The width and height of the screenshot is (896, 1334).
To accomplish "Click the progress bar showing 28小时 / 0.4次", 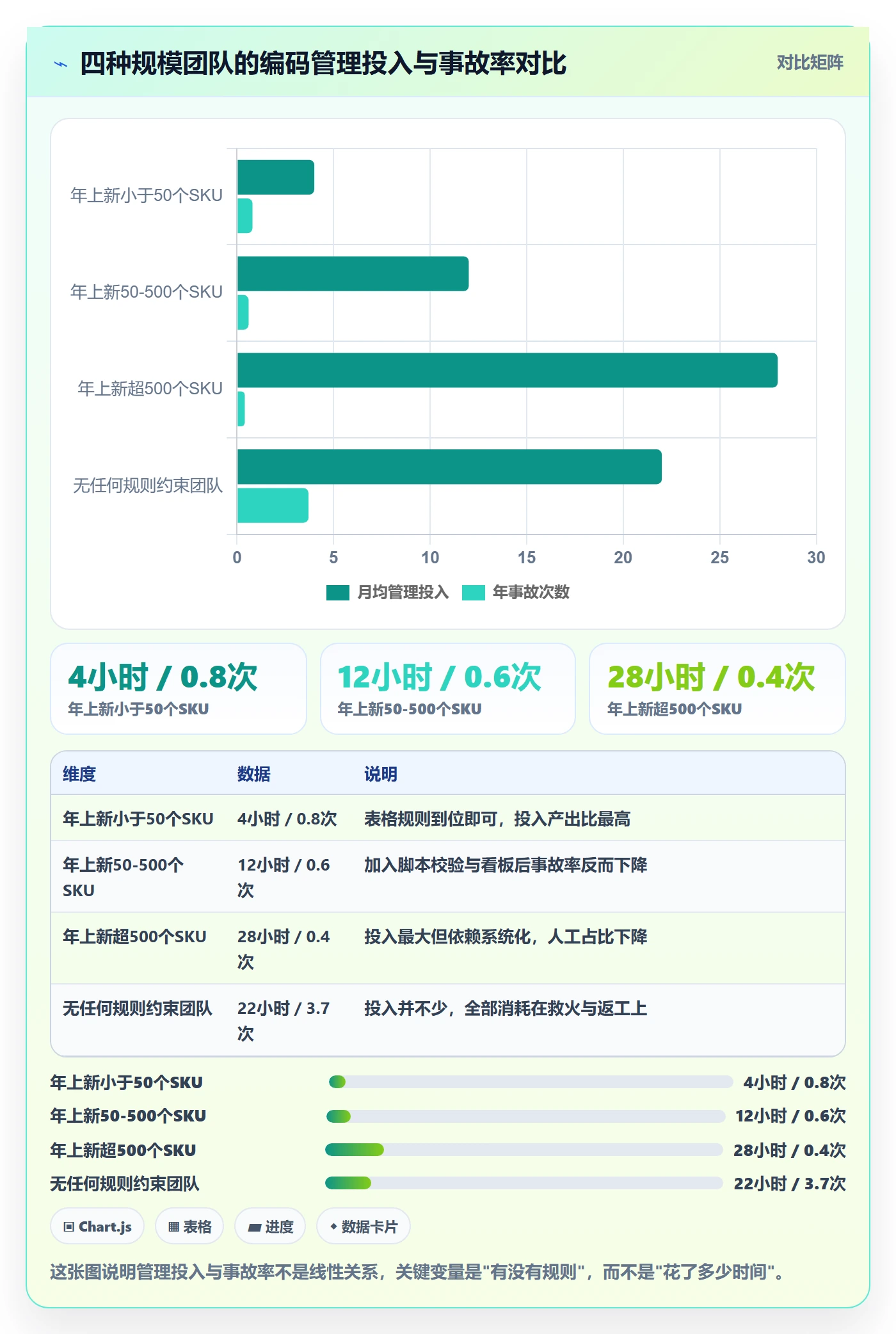I will point(524,1150).
